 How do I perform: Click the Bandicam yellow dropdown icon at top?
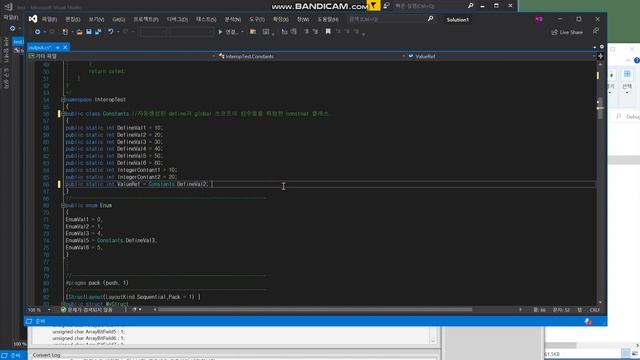click(373, 5)
